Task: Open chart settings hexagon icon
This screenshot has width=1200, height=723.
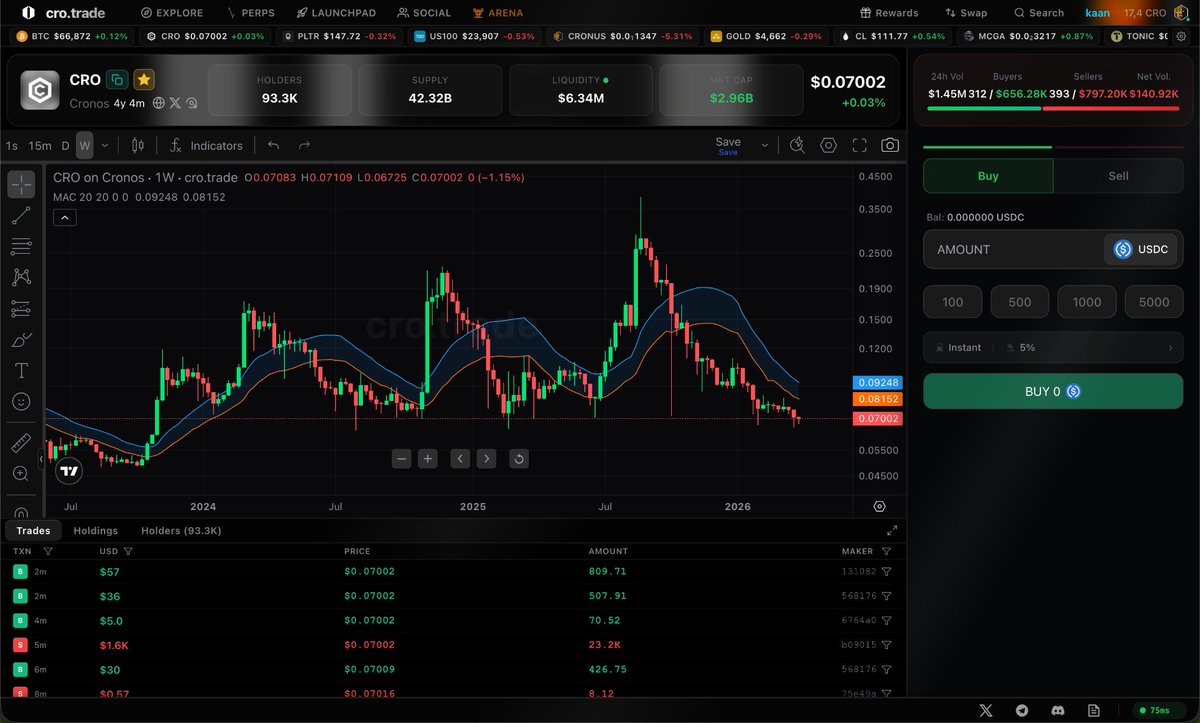Action: pyautogui.click(x=828, y=145)
